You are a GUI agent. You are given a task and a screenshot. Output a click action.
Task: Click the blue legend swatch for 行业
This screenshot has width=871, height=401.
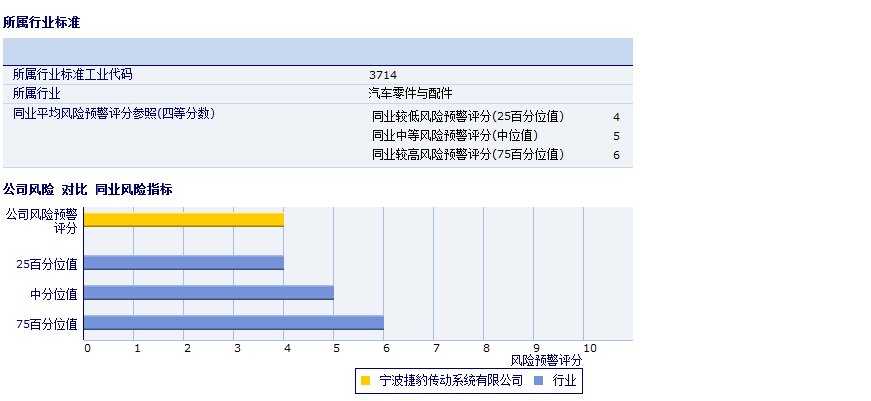point(539,381)
